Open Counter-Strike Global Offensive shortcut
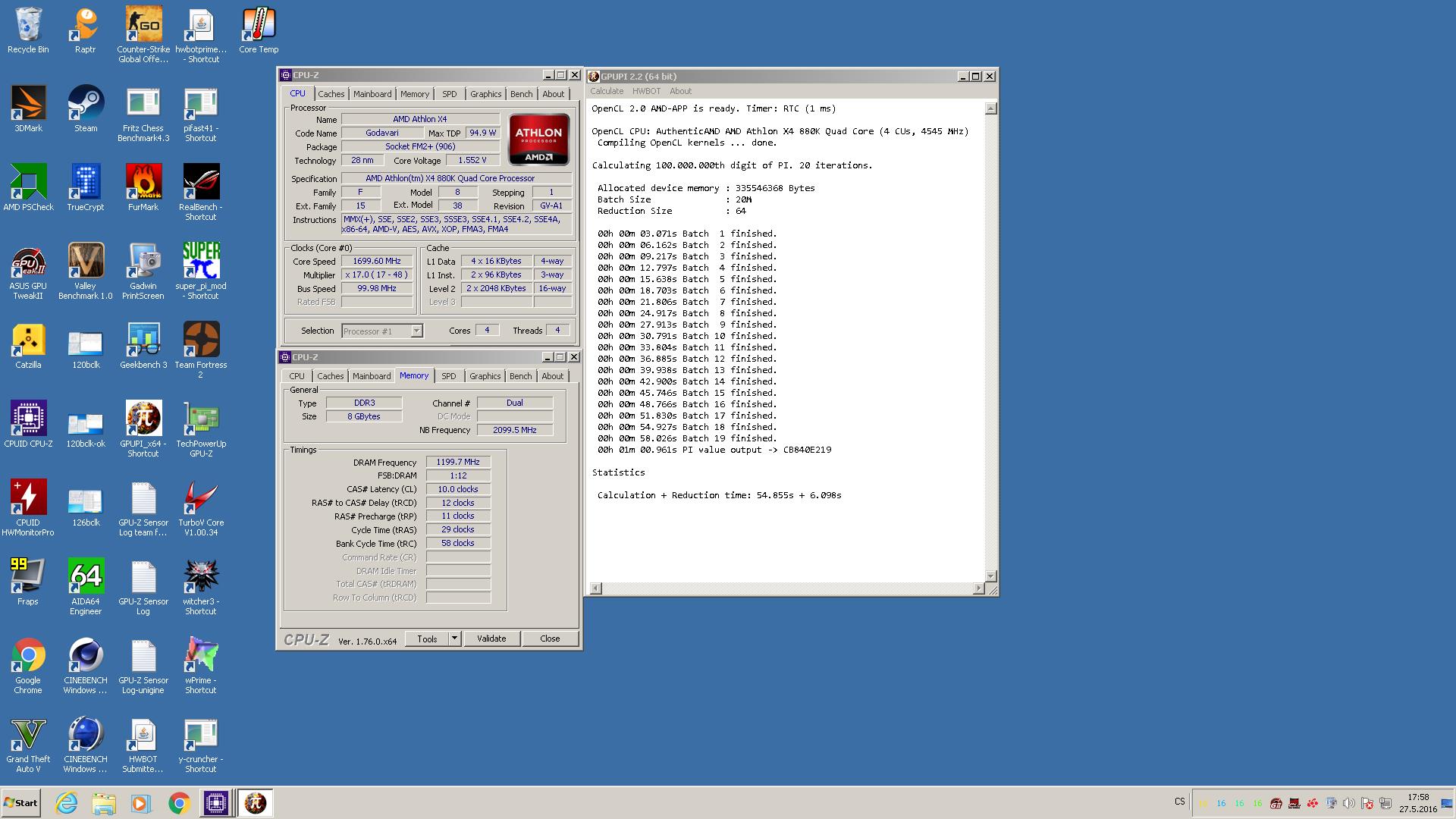Image resolution: width=1456 pixels, height=819 pixels. pyautogui.click(x=143, y=34)
